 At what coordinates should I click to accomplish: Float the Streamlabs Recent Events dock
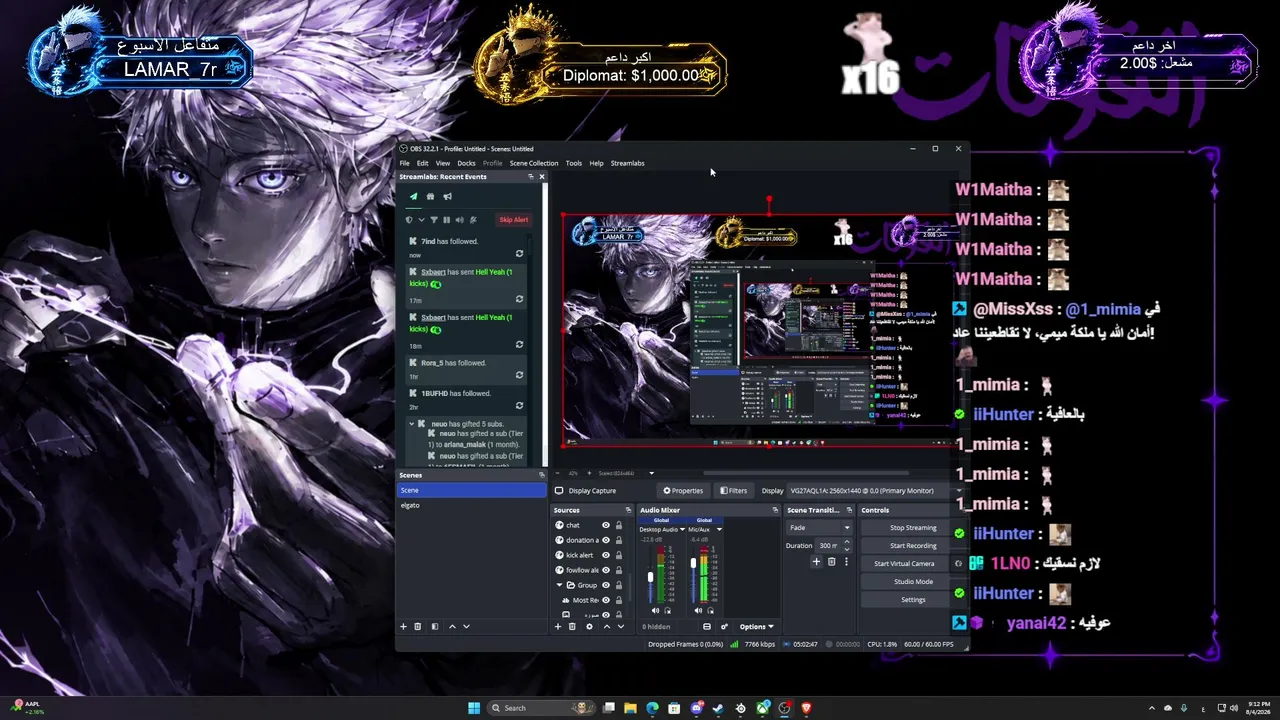coord(531,177)
